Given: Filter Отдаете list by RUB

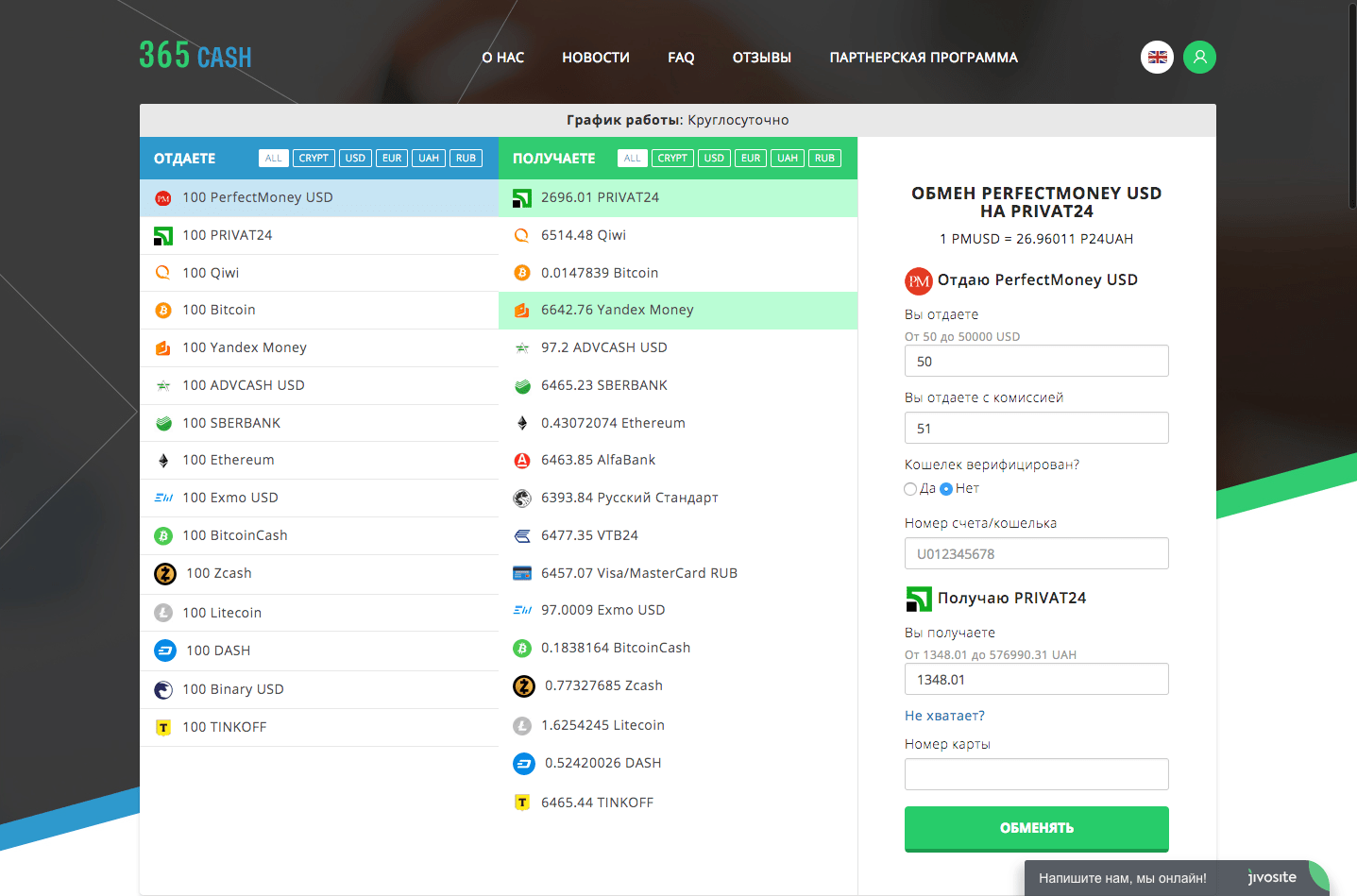Looking at the screenshot, I should (x=466, y=159).
